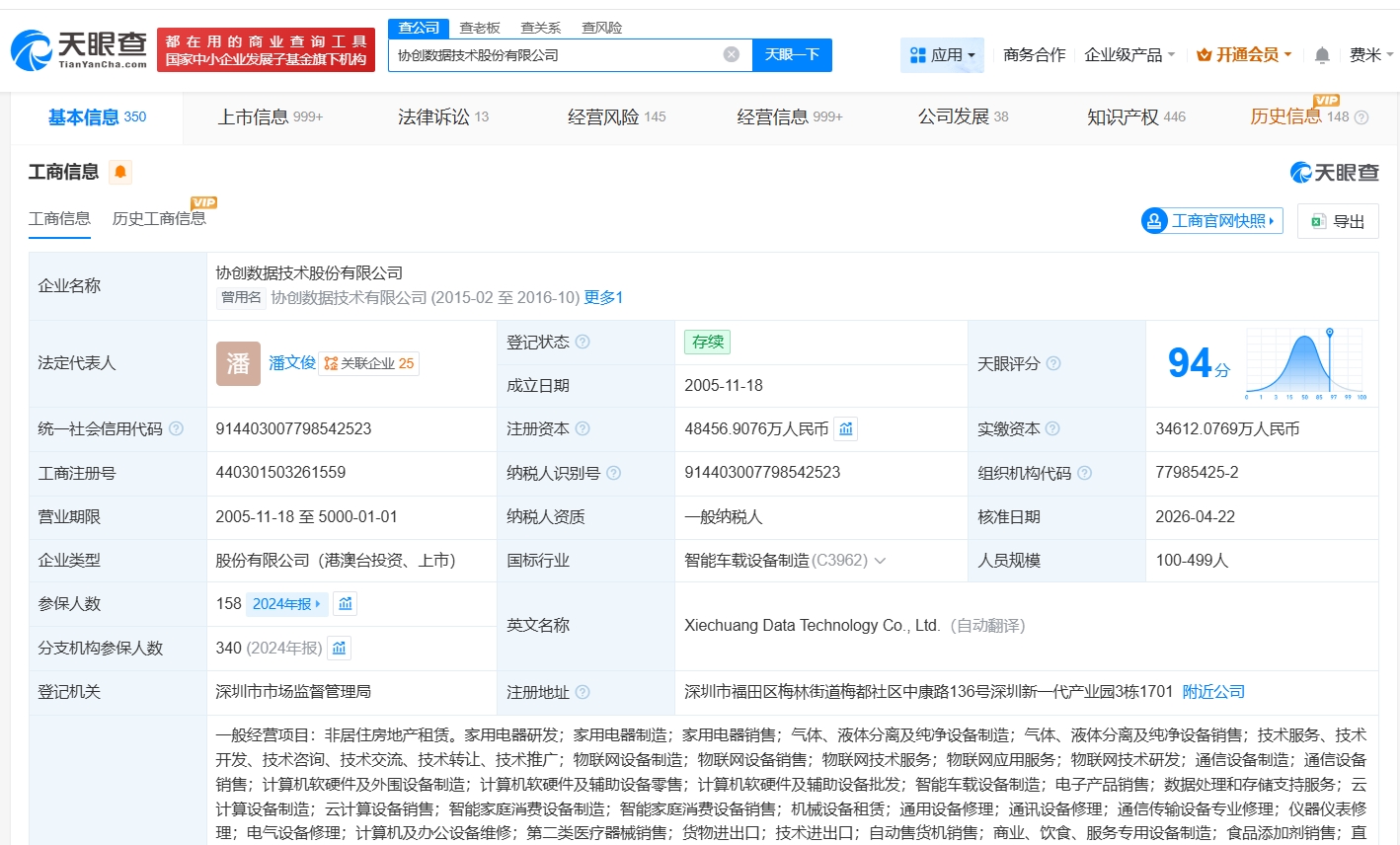Open the 应用 dropdown menu

click(x=942, y=55)
